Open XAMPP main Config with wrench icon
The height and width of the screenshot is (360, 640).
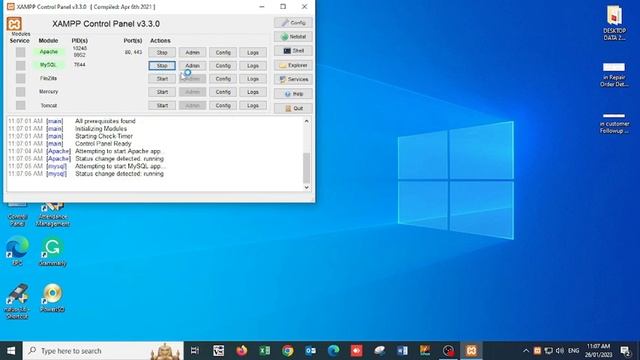point(293,22)
